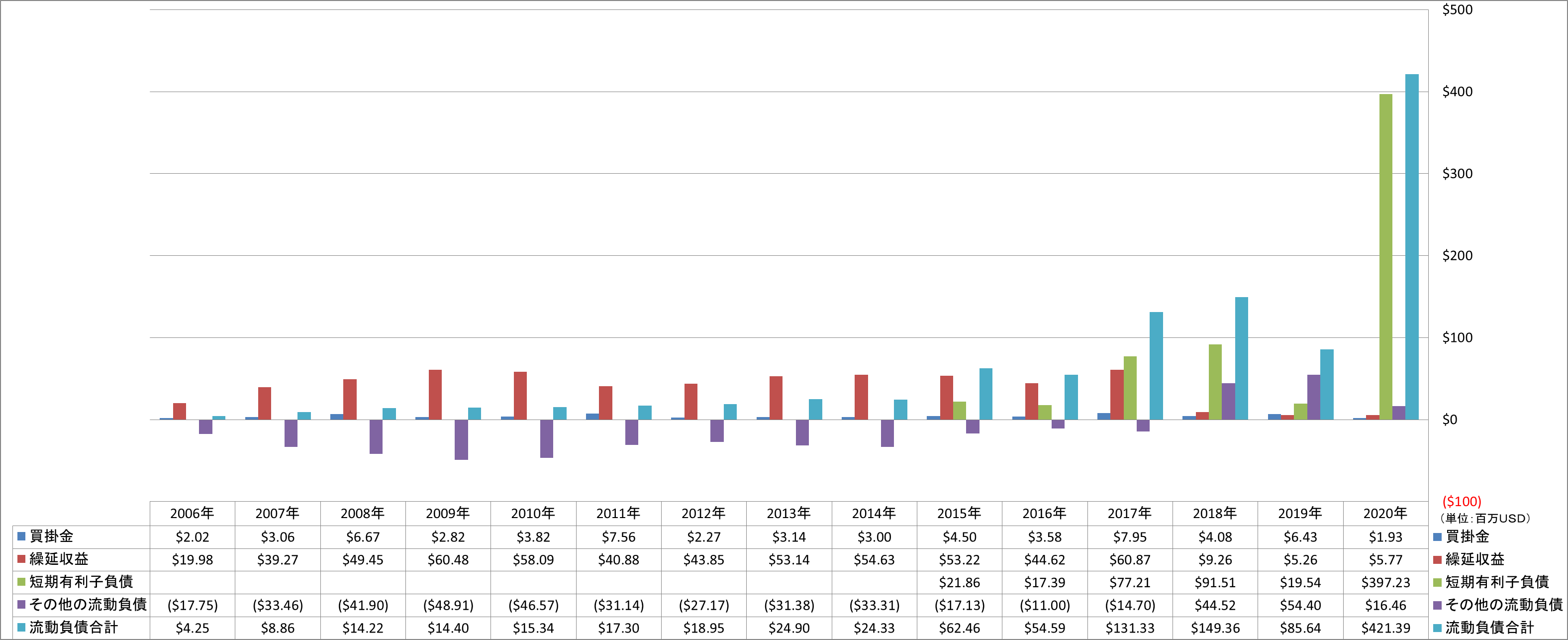This screenshot has height=640, width=1568.
Task: Select the 繰延収益 legend entry on the right
Action: (x=1468, y=559)
